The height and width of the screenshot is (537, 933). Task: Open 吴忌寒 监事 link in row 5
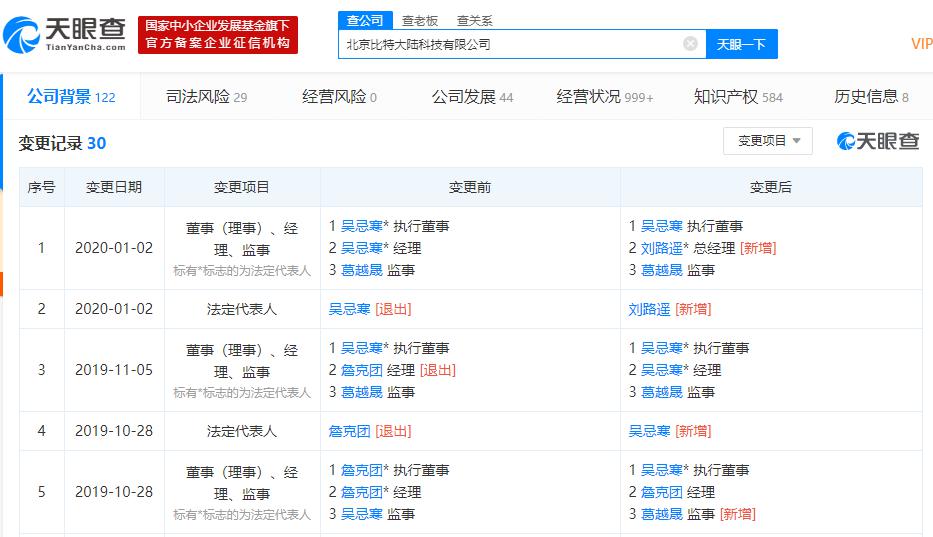(x=362, y=514)
